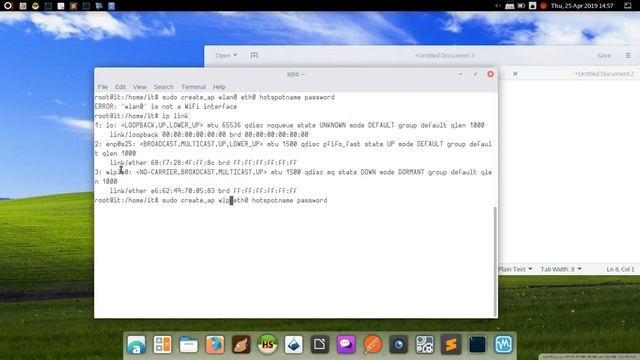This screenshot has height=360, width=640.
Task: Open the Budgie menu launcher in top panel
Action: pyautogui.click(x=8, y=6)
